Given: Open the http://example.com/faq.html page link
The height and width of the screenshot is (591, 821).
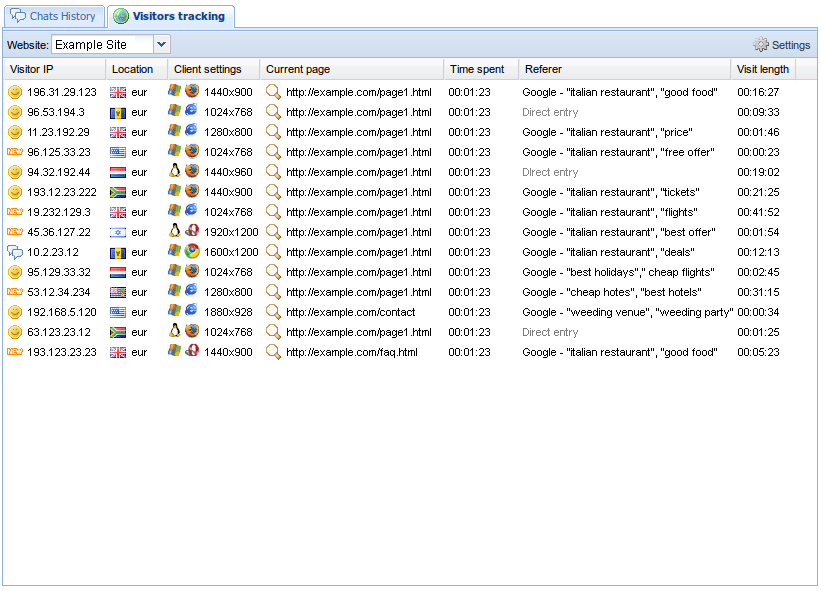Looking at the screenshot, I should pyautogui.click(x=351, y=352).
